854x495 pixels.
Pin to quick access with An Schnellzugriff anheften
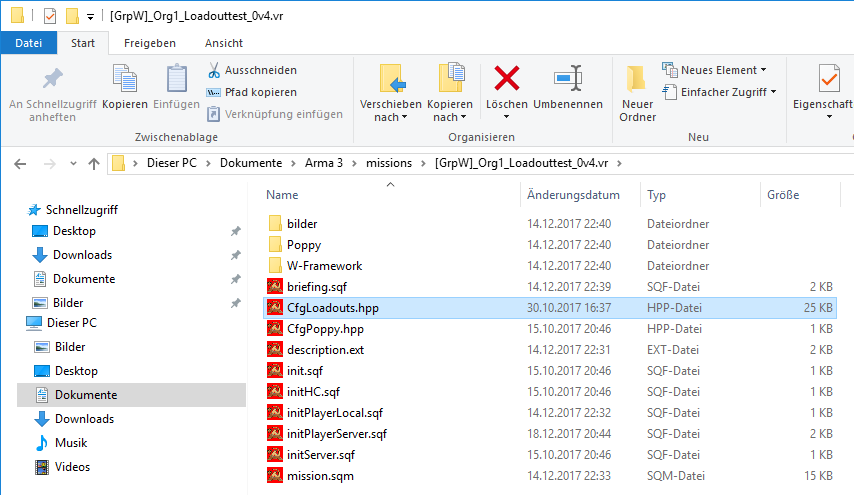[x=52, y=93]
